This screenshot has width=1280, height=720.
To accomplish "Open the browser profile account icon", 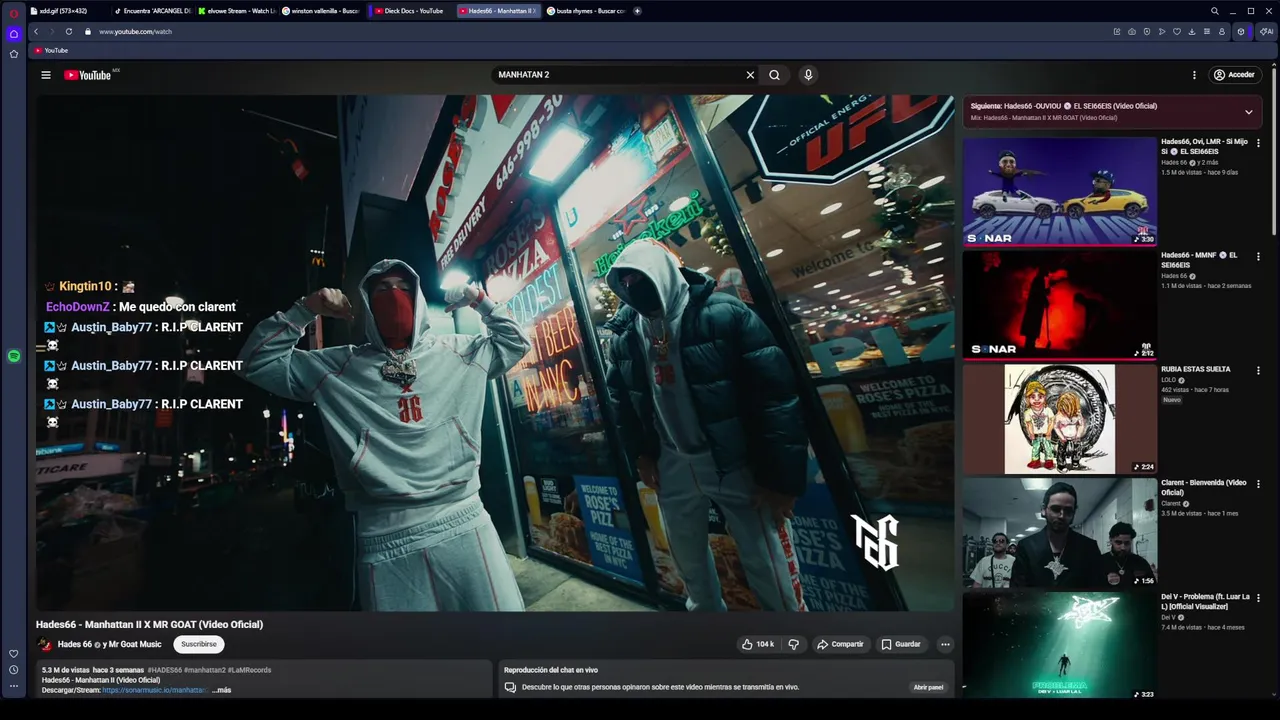I will click(1222, 31).
